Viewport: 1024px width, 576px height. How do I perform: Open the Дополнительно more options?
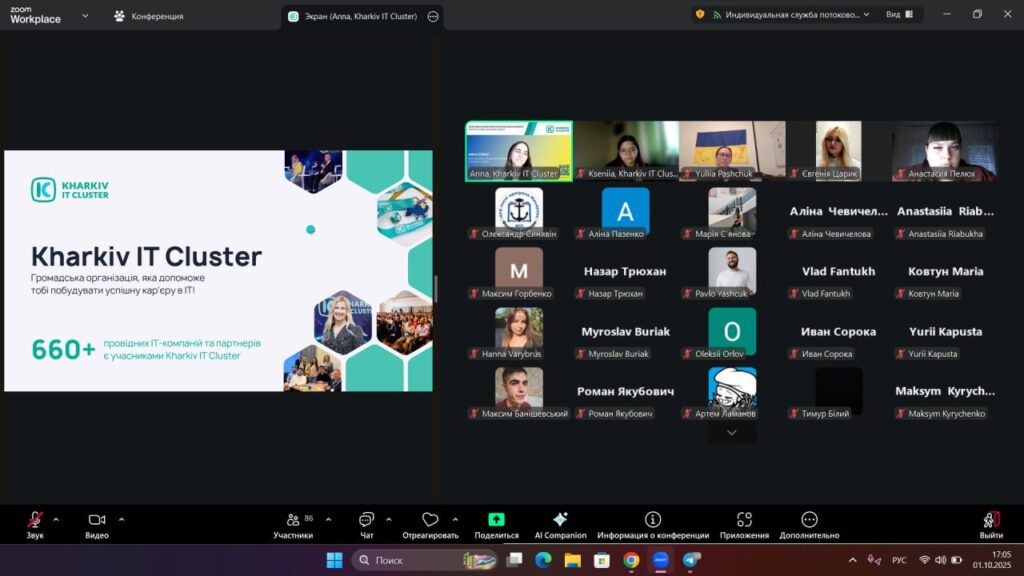[x=809, y=524]
